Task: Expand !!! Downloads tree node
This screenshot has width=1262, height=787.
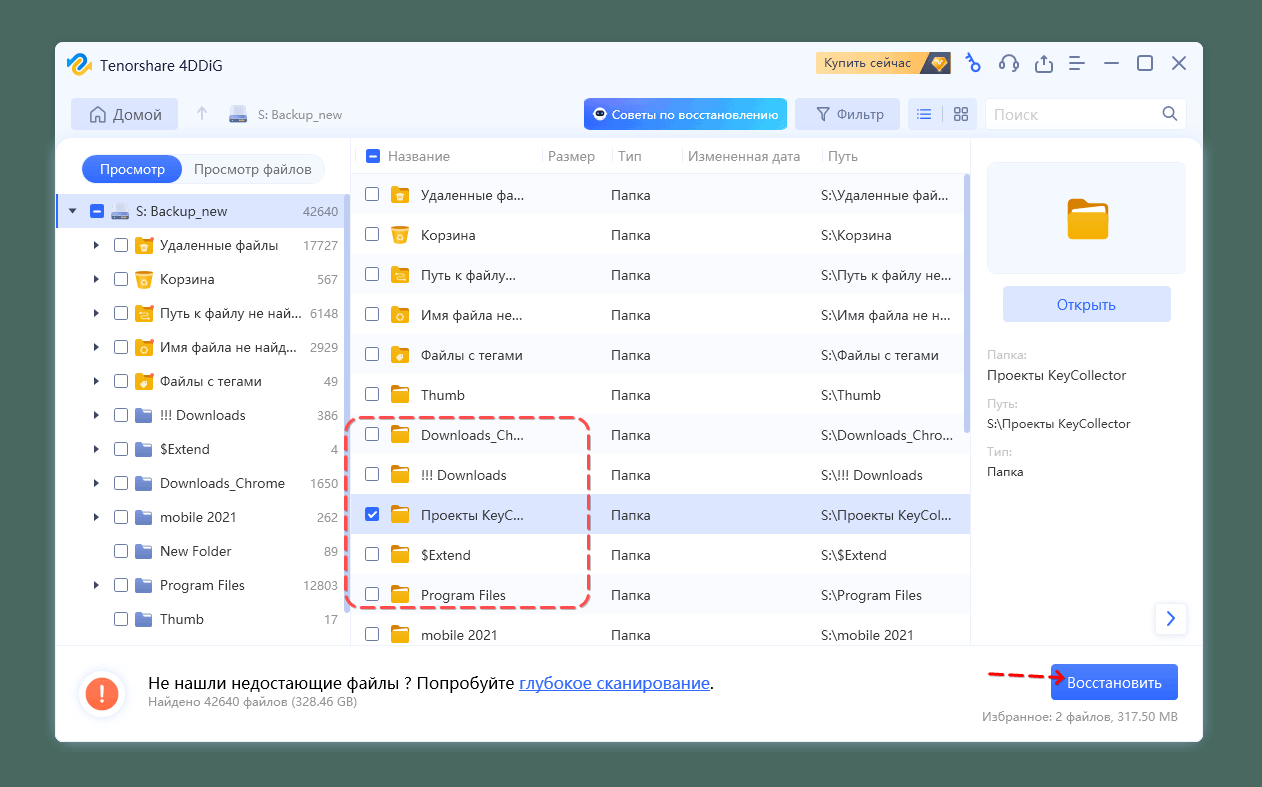Action: (x=96, y=415)
